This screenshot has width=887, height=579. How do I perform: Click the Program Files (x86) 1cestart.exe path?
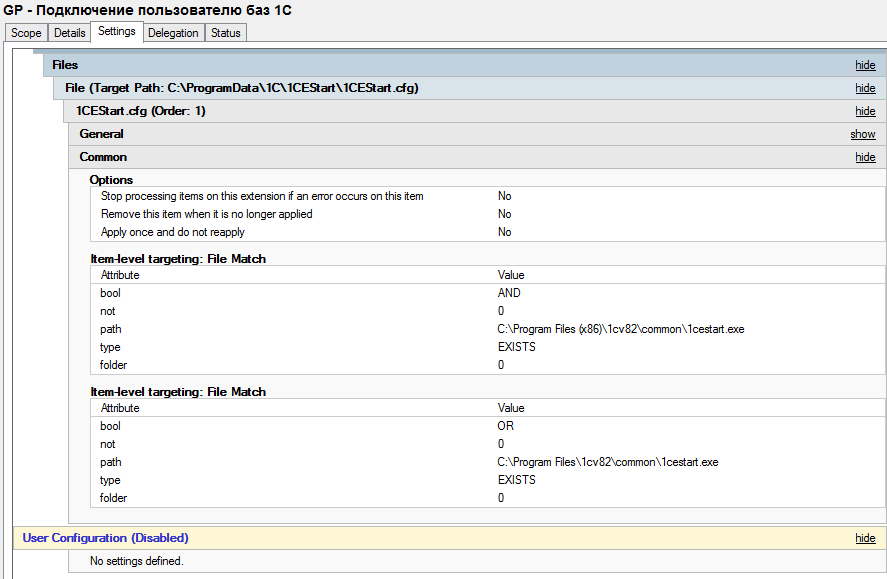pyautogui.click(x=621, y=329)
